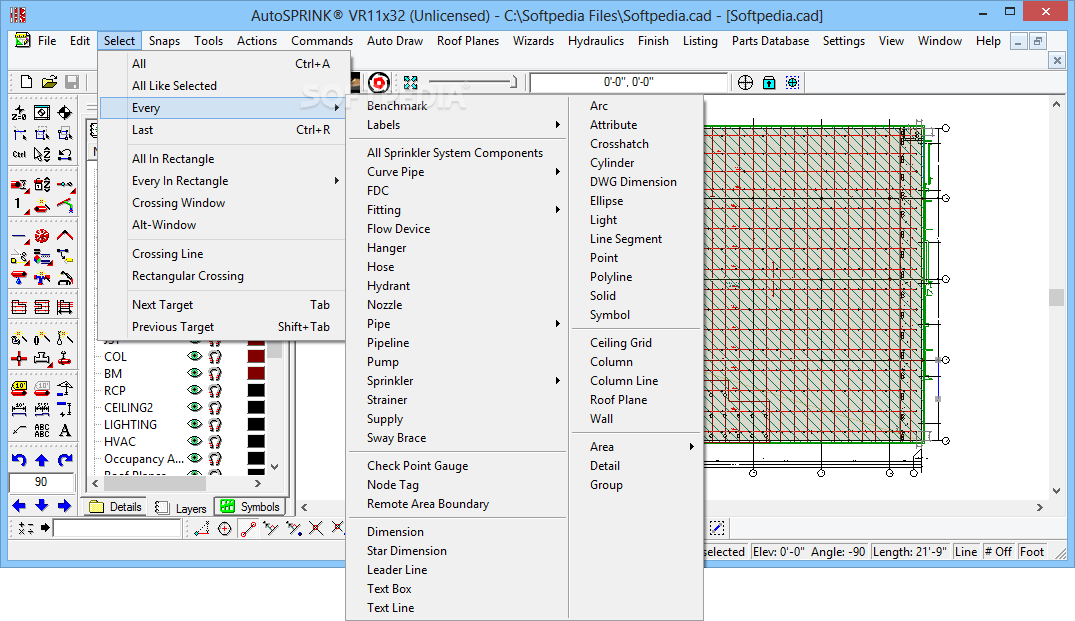Click the red sprinkler asterisk icon
The image size is (1075, 621).
click(x=42, y=236)
